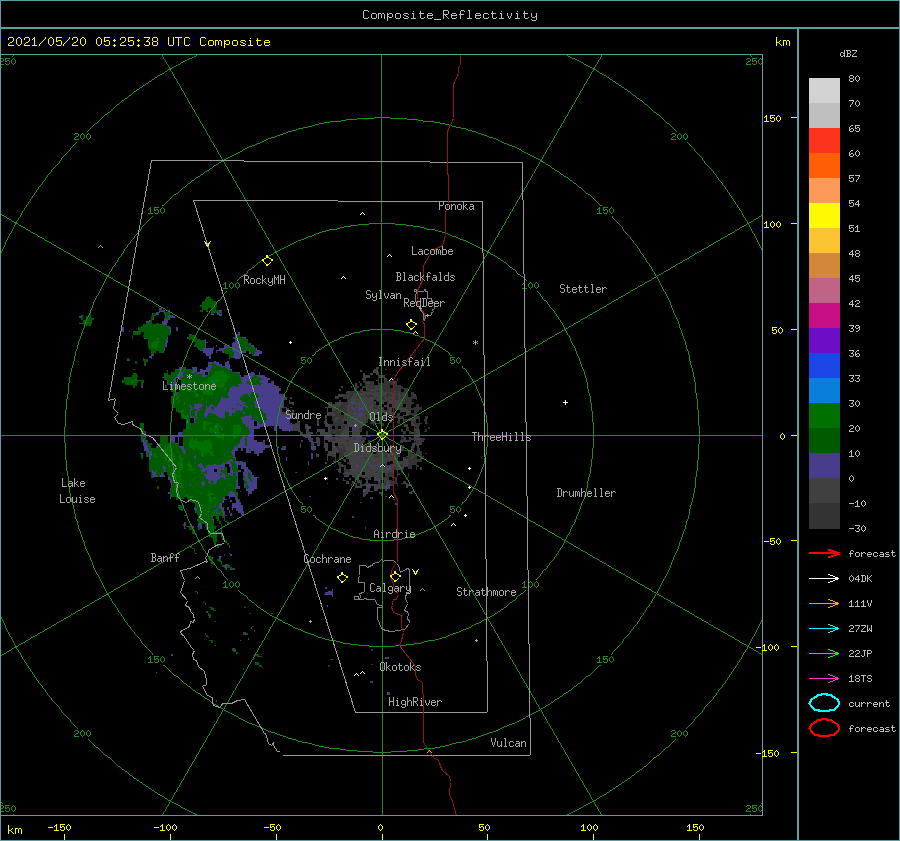Click the green 22JP arrow legend icon
This screenshot has height=841, width=900.
coord(824,653)
